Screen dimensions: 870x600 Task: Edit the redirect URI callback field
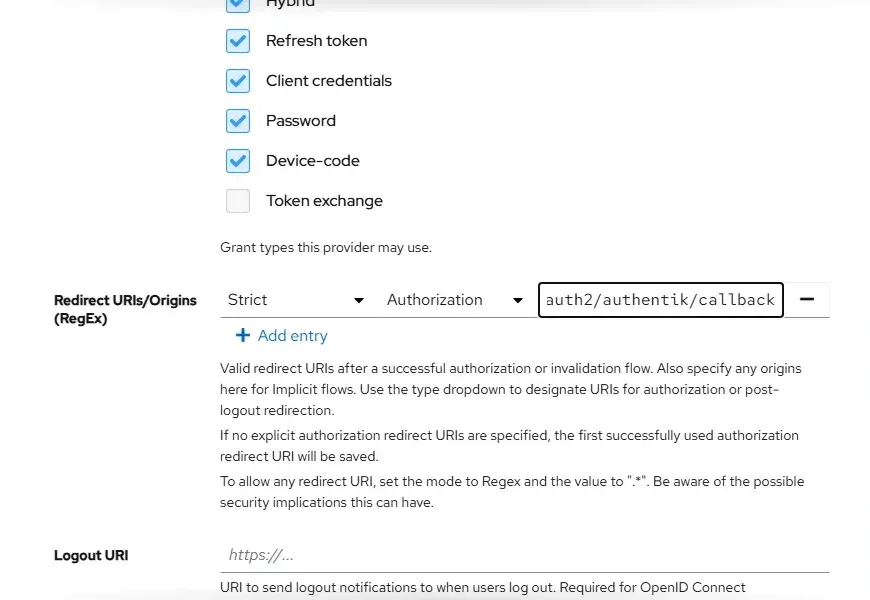pyautogui.click(x=660, y=300)
